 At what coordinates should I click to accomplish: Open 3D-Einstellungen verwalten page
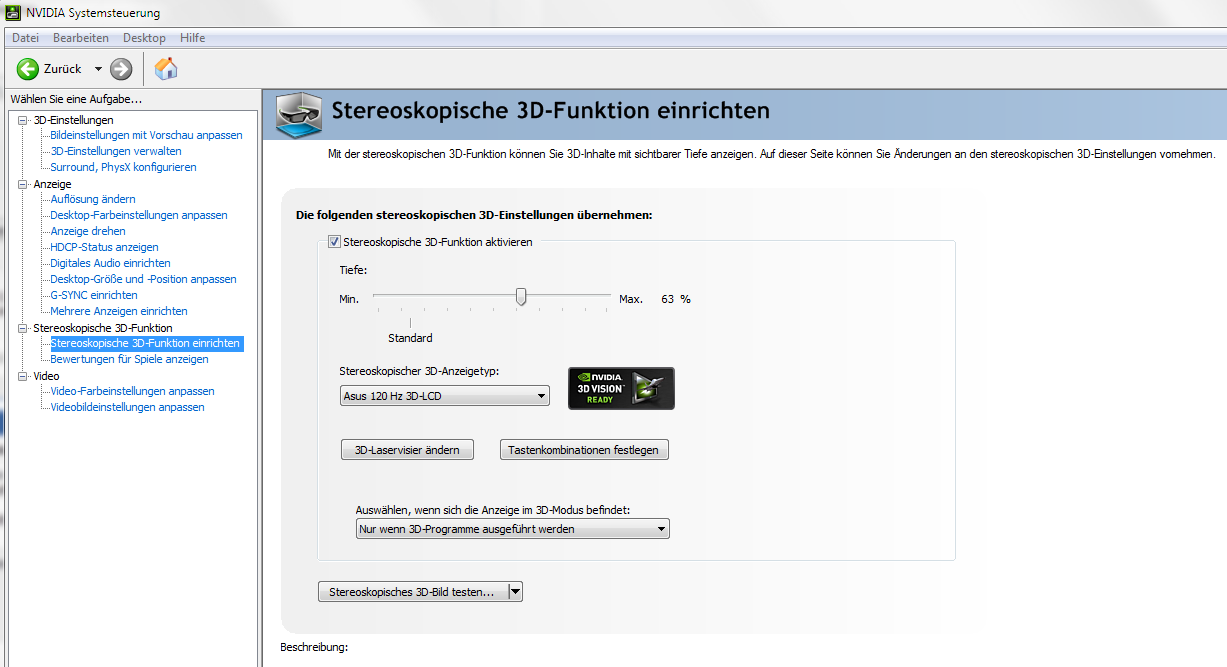tap(116, 151)
